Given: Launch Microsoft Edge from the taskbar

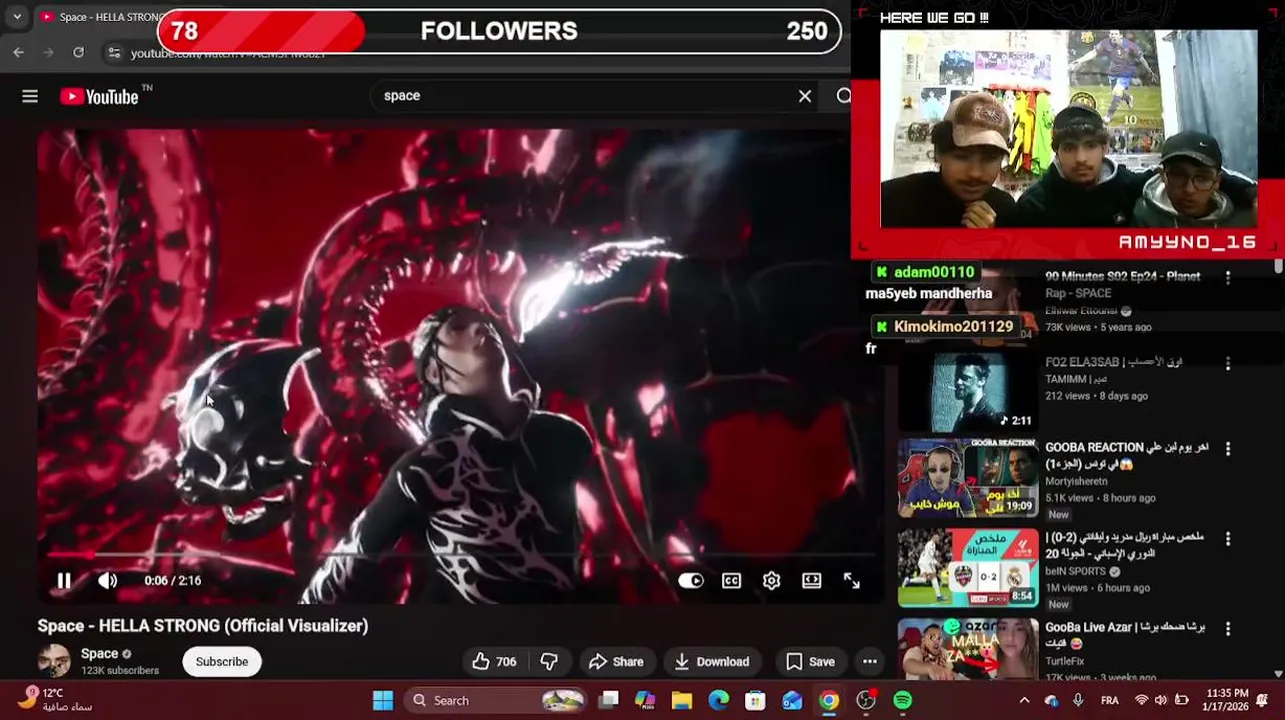Looking at the screenshot, I should [x=719, y=700].
